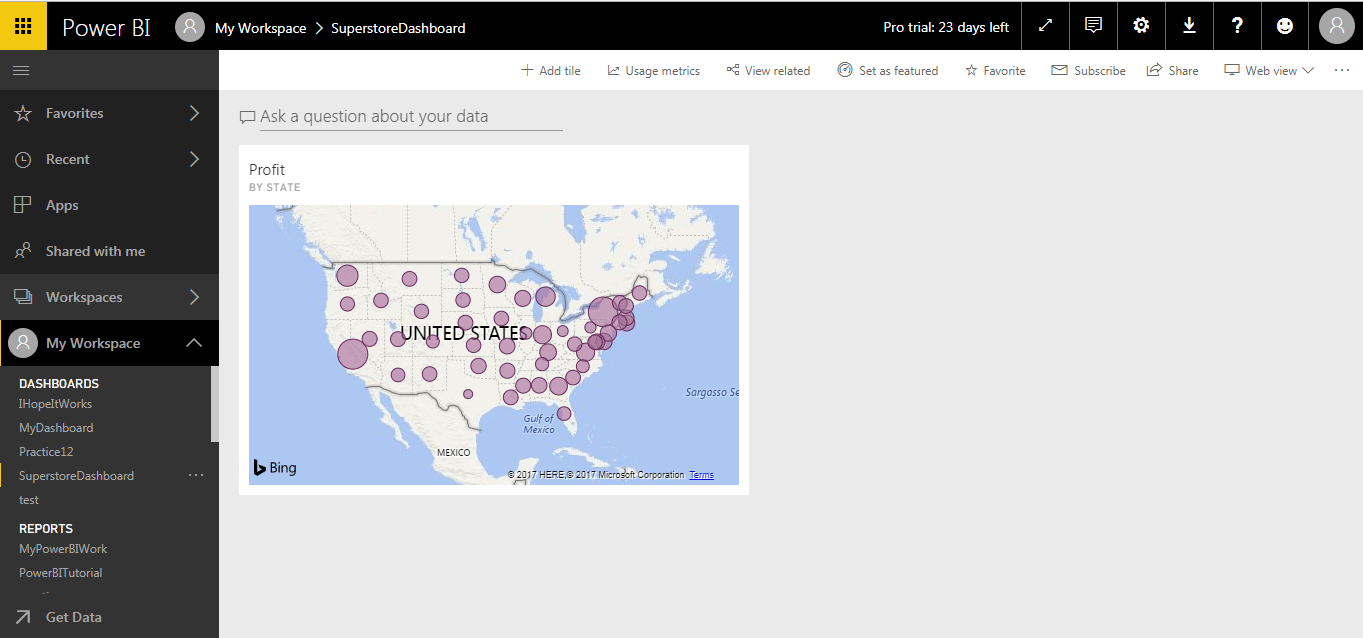
Task: Select My Workspace in the navigation pane
Action: tap(109, 344)
